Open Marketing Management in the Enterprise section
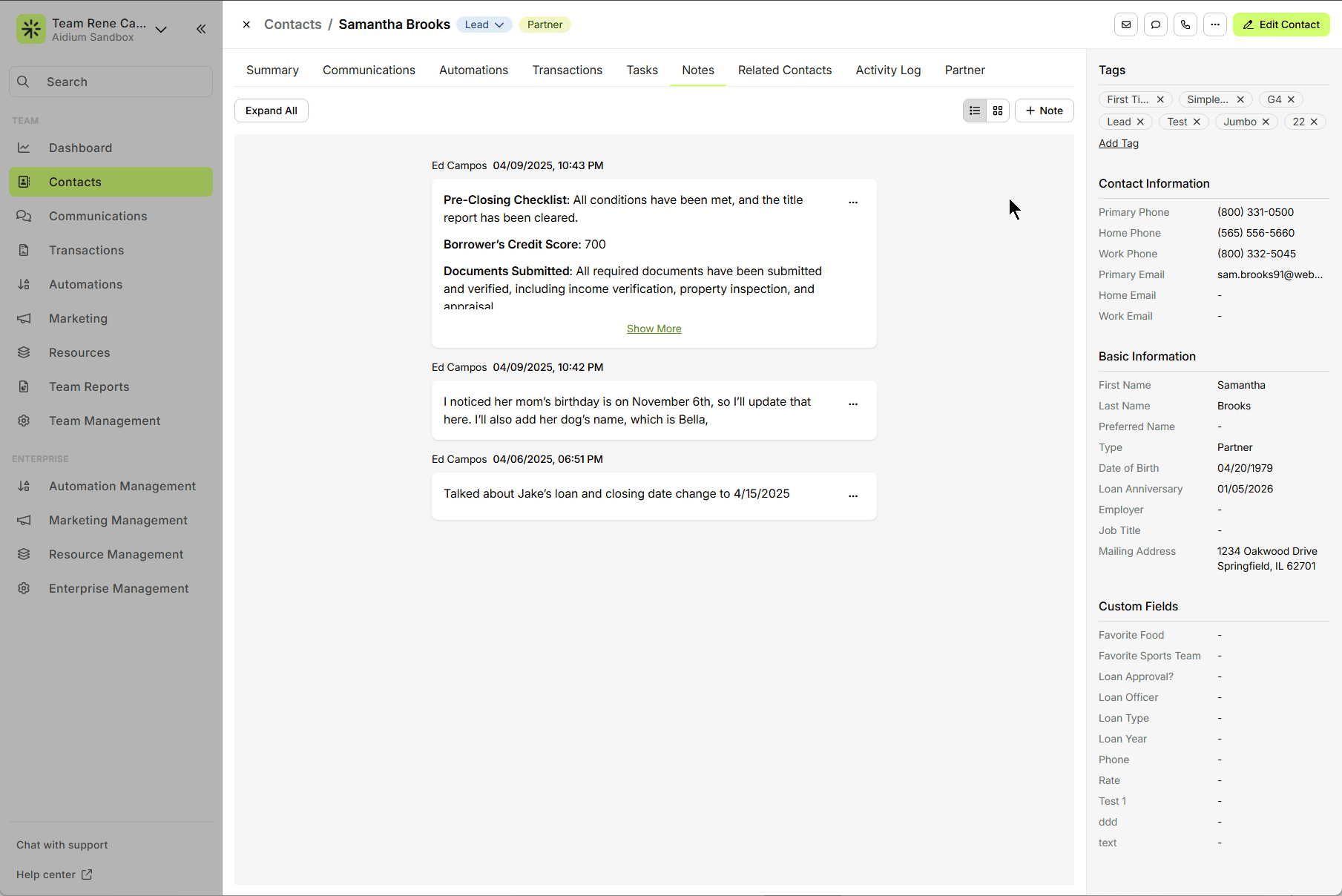Viewport: 1342px width, 896px height. pos(117,520)
